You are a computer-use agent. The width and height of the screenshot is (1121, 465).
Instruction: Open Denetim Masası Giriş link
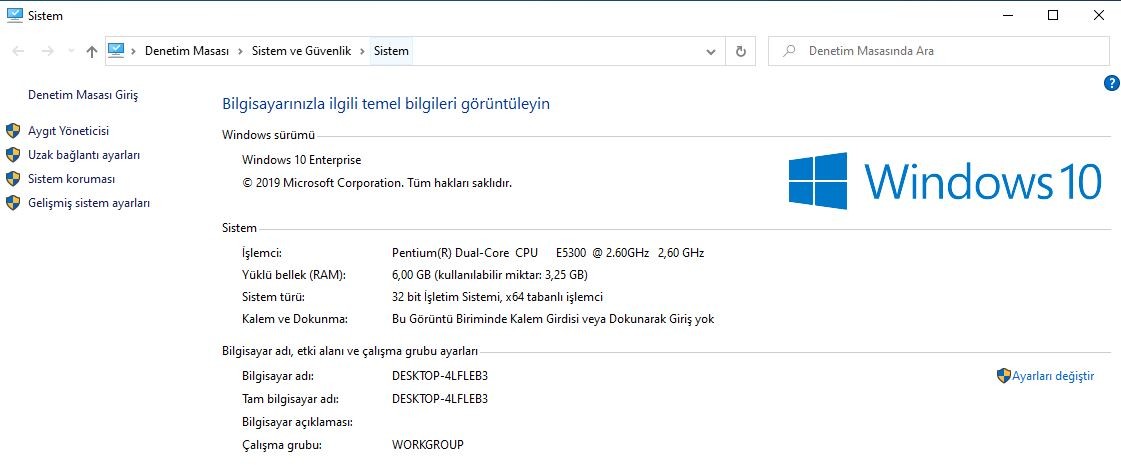tap(83, 95)
